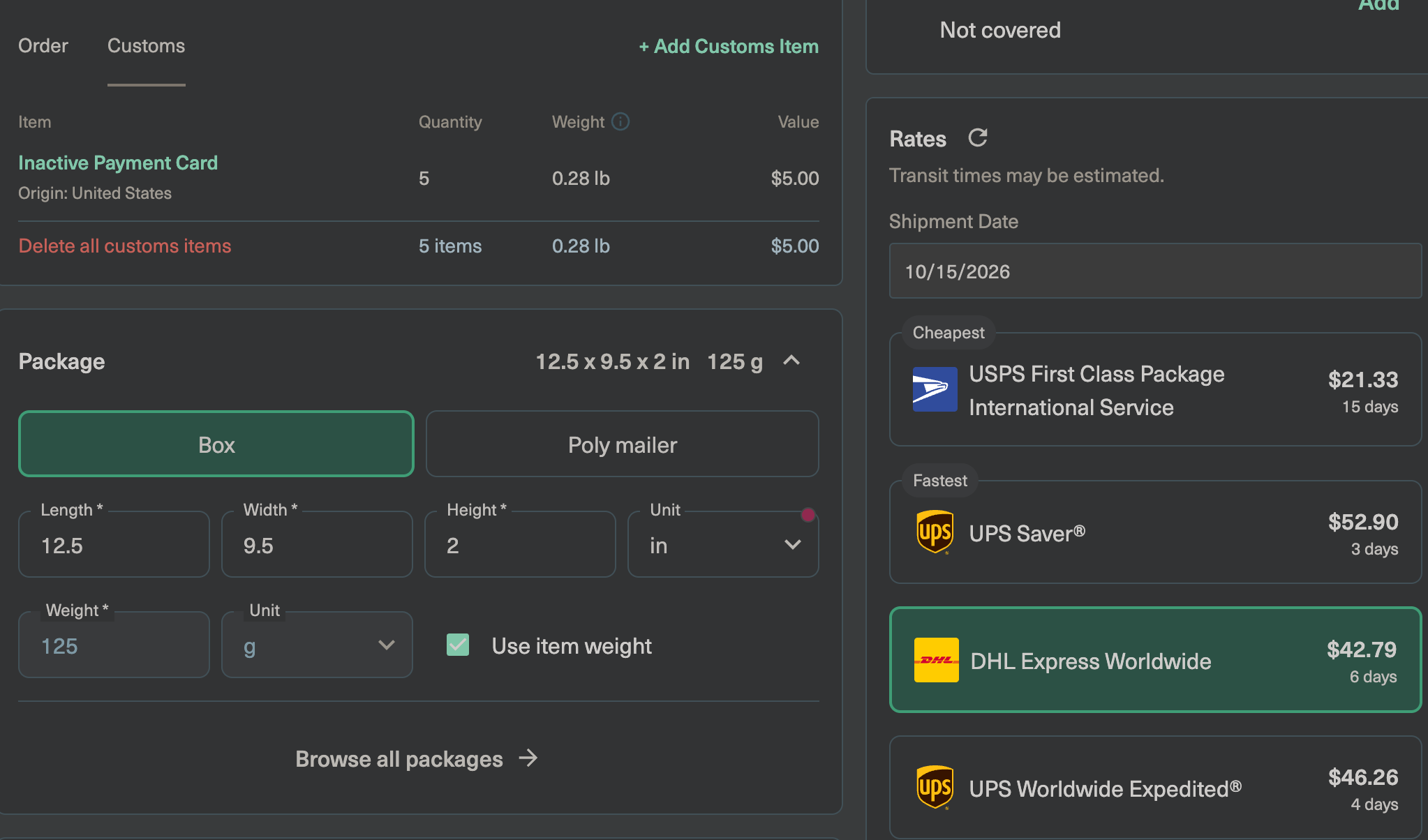This screenshot has height=840, width=1428.
Task: Click the Cheapest label
Action: click(949, 333)
